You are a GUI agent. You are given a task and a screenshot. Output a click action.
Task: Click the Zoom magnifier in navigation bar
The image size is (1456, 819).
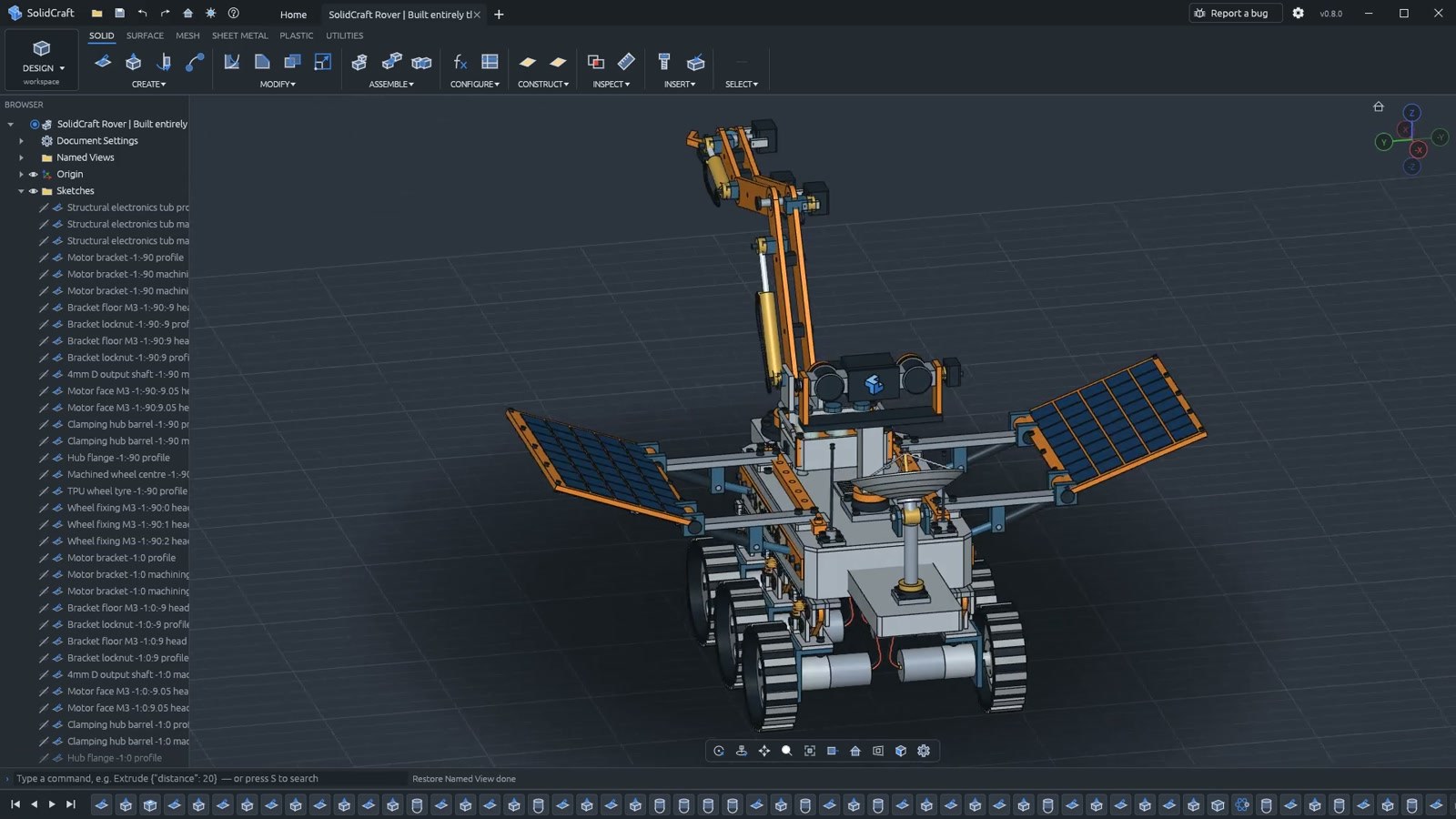pyautogui.click(x=787, y=751)
